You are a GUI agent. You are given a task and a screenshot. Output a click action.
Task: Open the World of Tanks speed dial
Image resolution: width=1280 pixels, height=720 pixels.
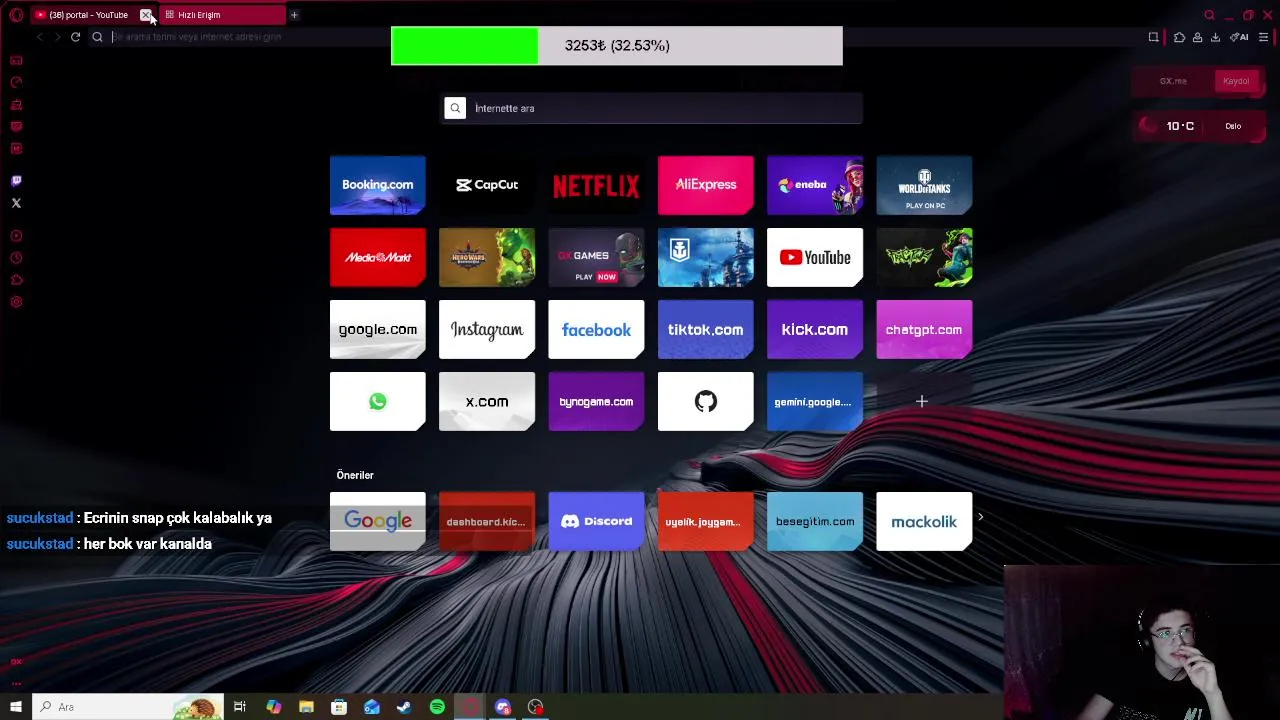click(924, 185)
